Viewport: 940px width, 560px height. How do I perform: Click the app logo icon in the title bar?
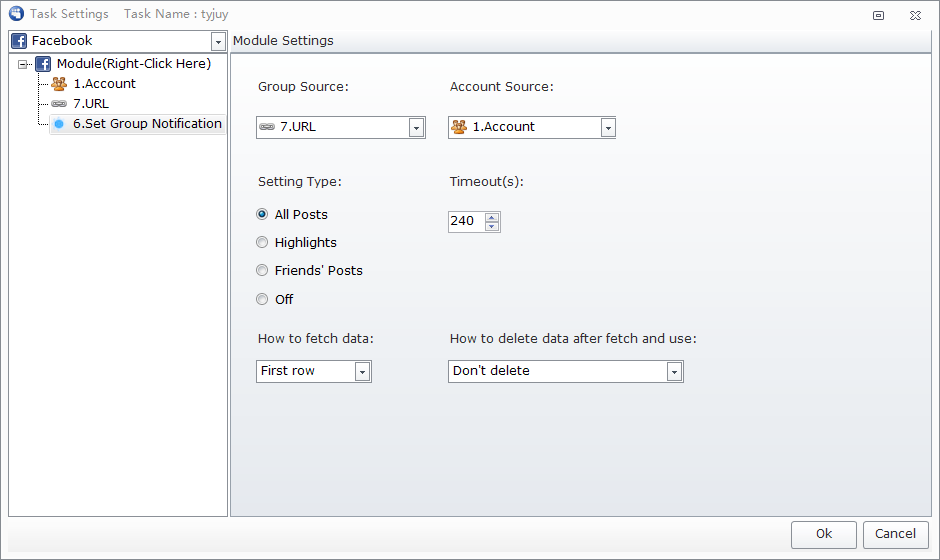tap(16, 13)
